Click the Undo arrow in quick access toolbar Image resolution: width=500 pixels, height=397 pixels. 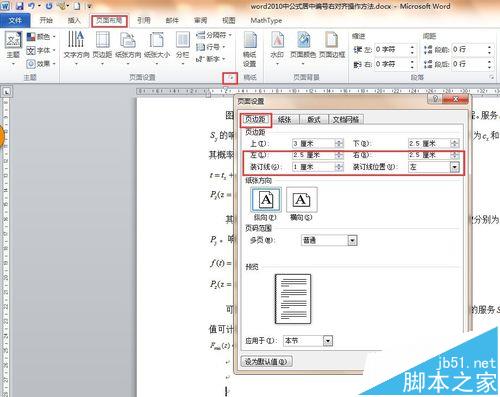click(x=32, y=6)
